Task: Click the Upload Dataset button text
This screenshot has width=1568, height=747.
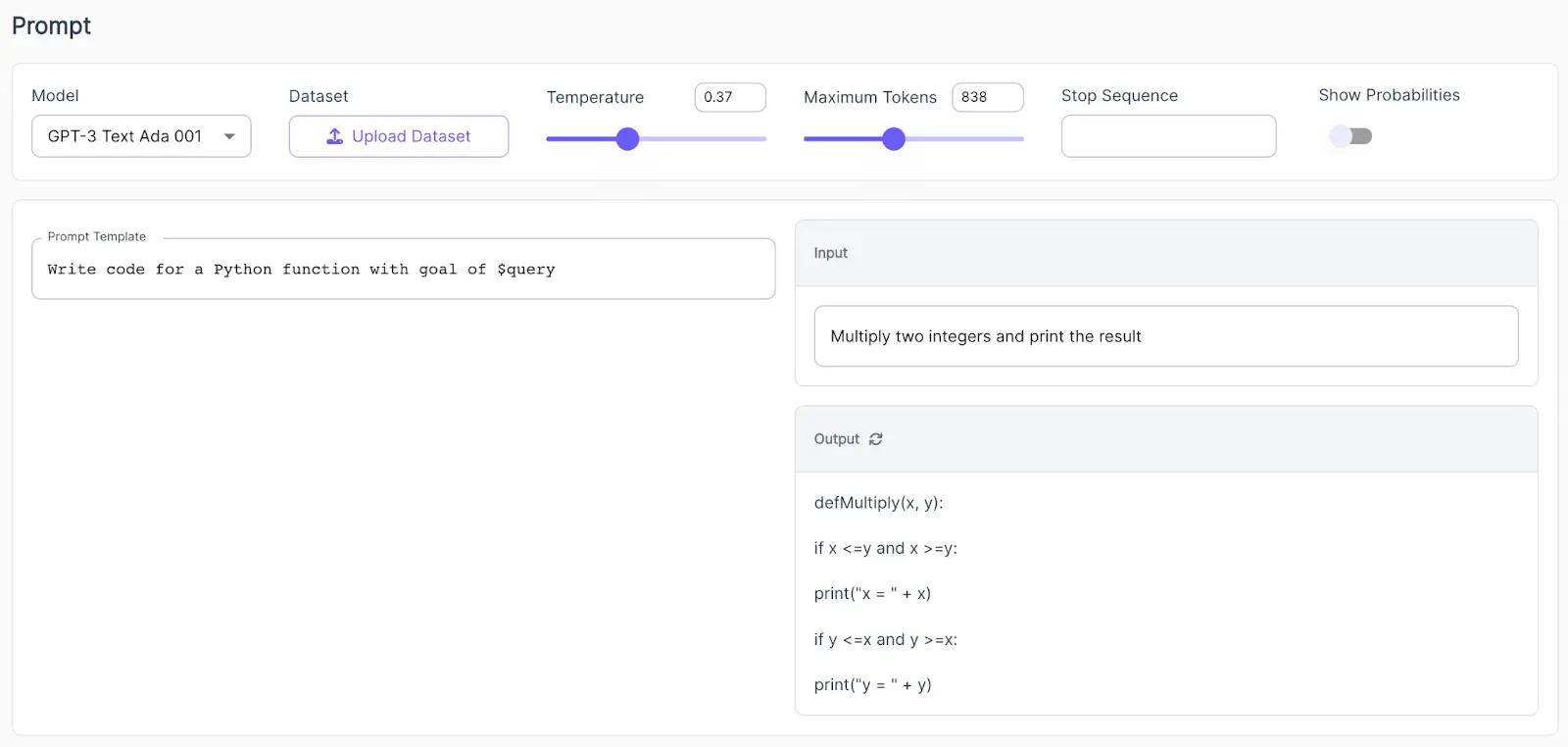Action: click(411, 136)
